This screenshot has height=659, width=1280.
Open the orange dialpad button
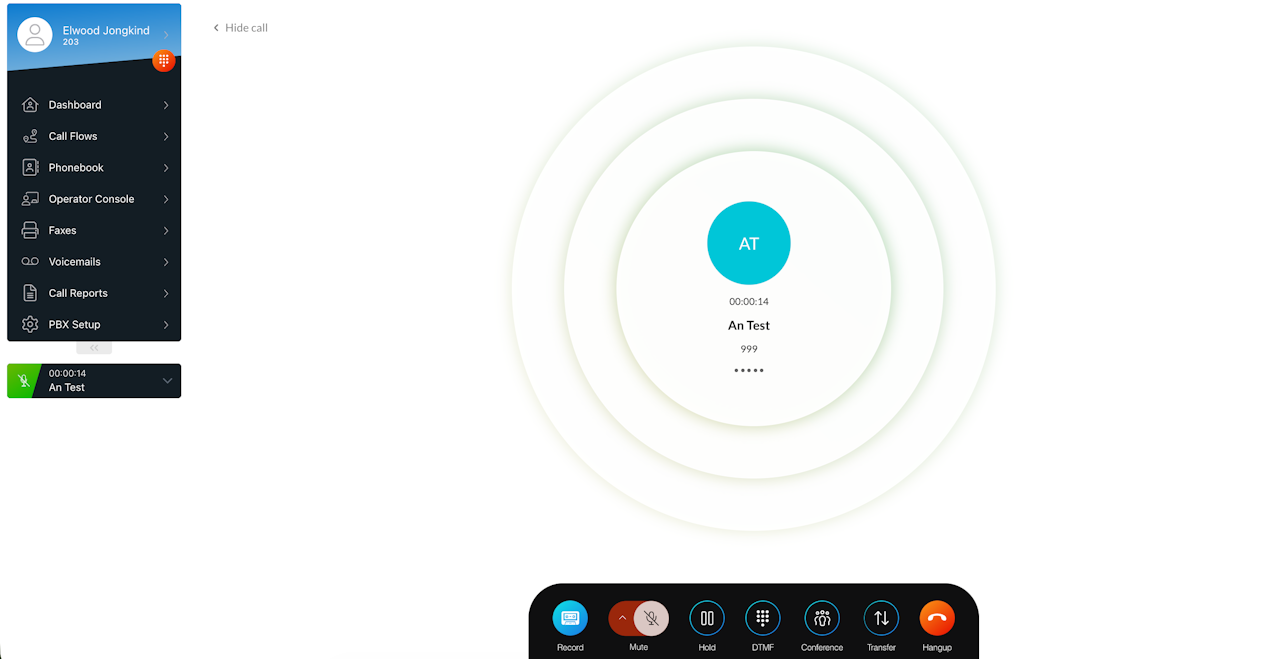(x=164, y=61)
